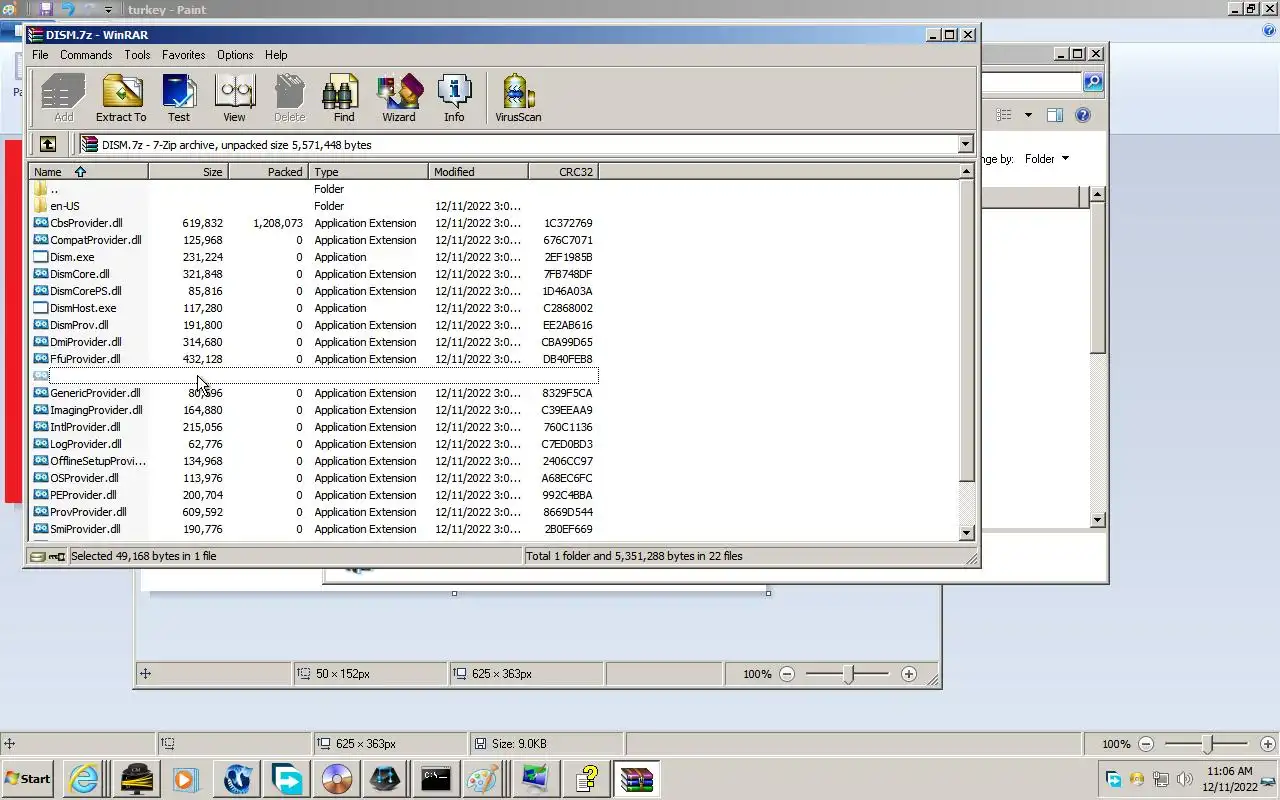
Task: Sort by the Modified column header
Action: pos(479,171)
